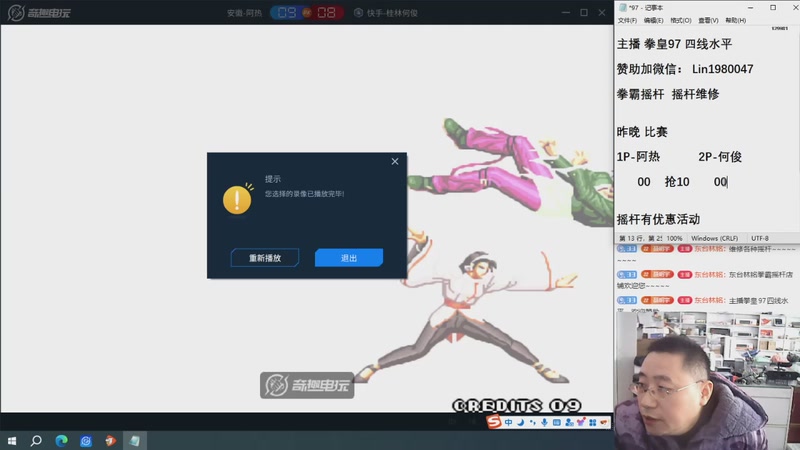Image resolution: width=800 pixels, height=450 pixels.
Task: Click chat message '东台林铭拳霸摇杆店'
Action: coord(761,274)
